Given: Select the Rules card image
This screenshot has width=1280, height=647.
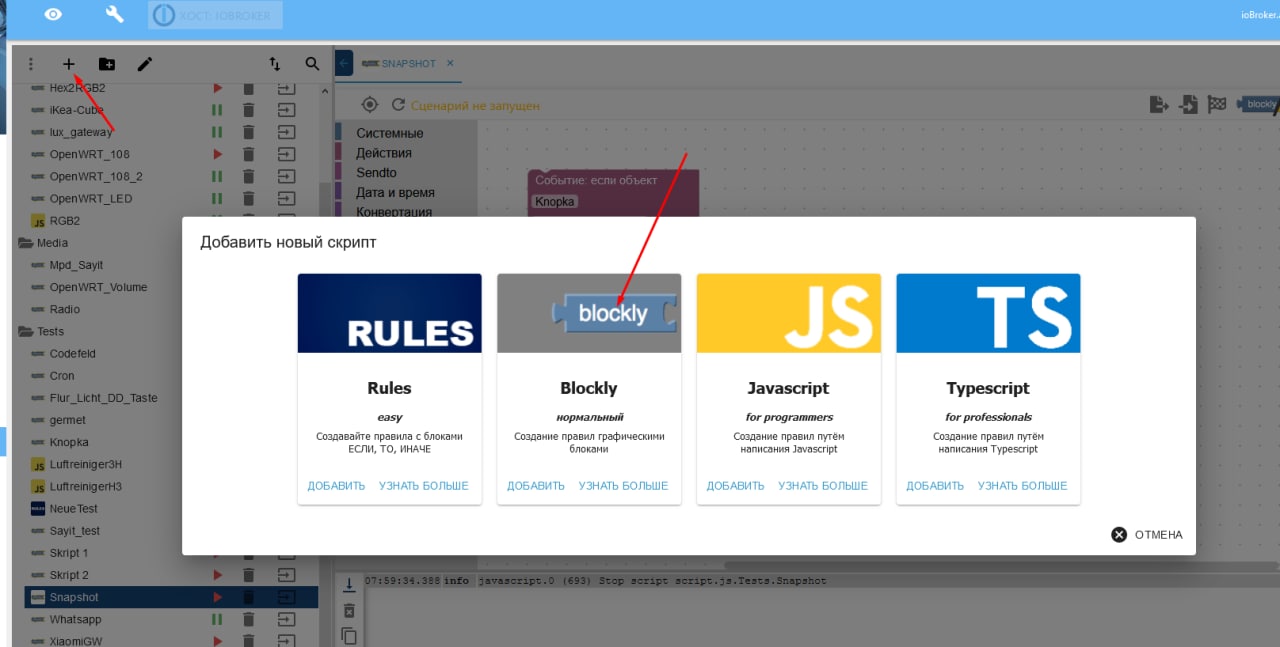Looking at the screenshot, I should 389,313.
